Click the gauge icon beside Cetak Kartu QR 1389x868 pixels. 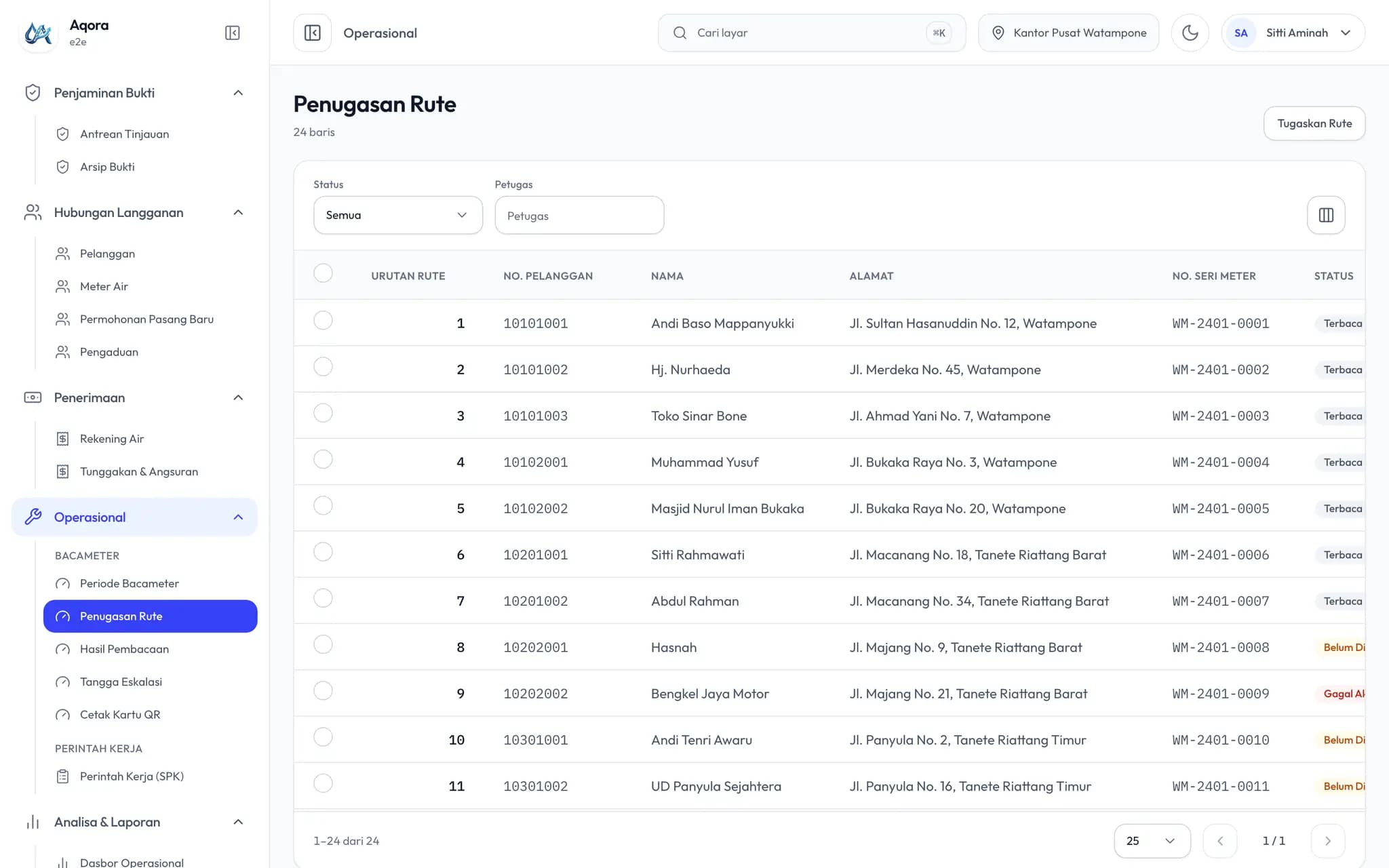pos(62,715)
